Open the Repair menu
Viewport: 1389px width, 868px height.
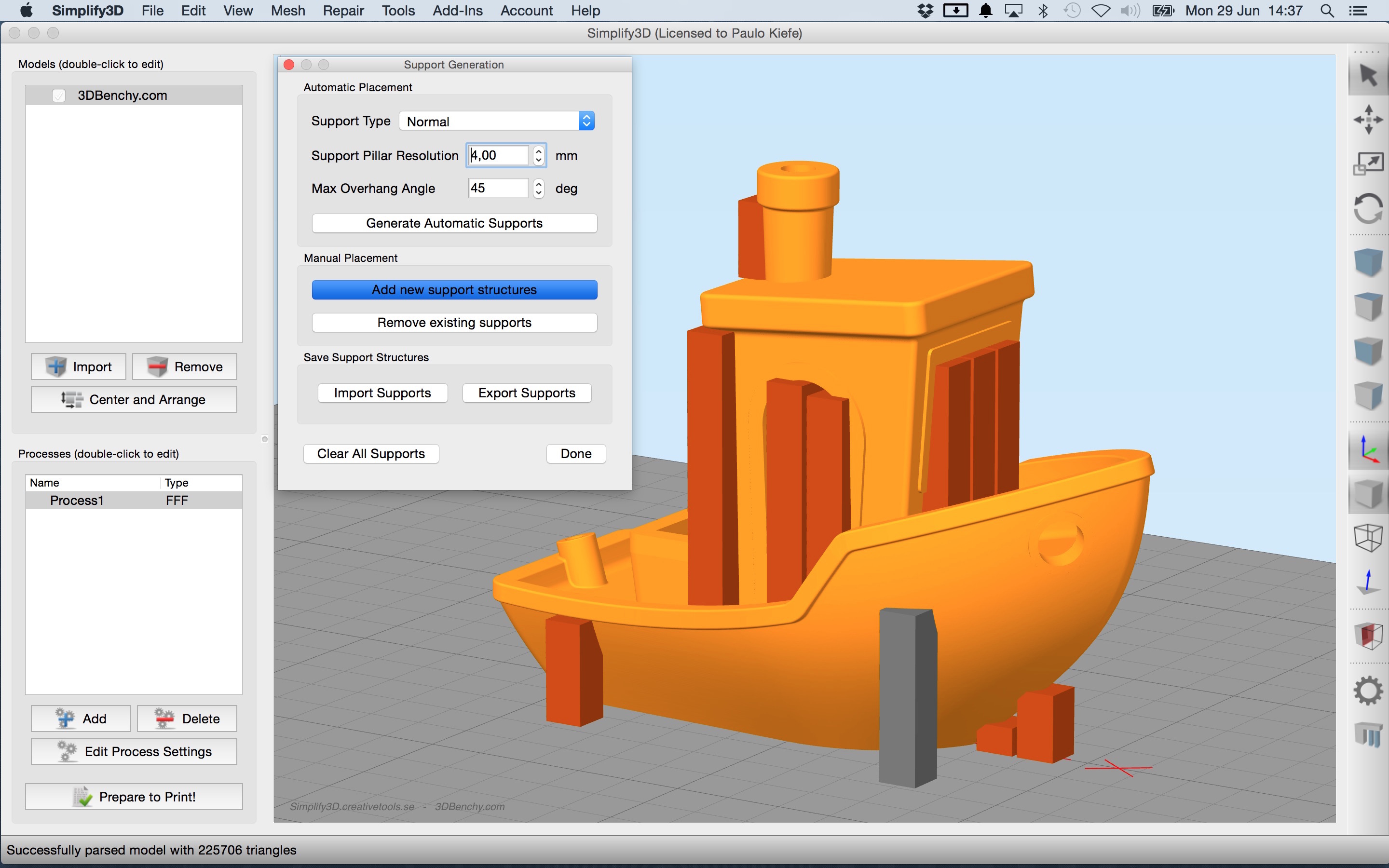pos(343,10)
